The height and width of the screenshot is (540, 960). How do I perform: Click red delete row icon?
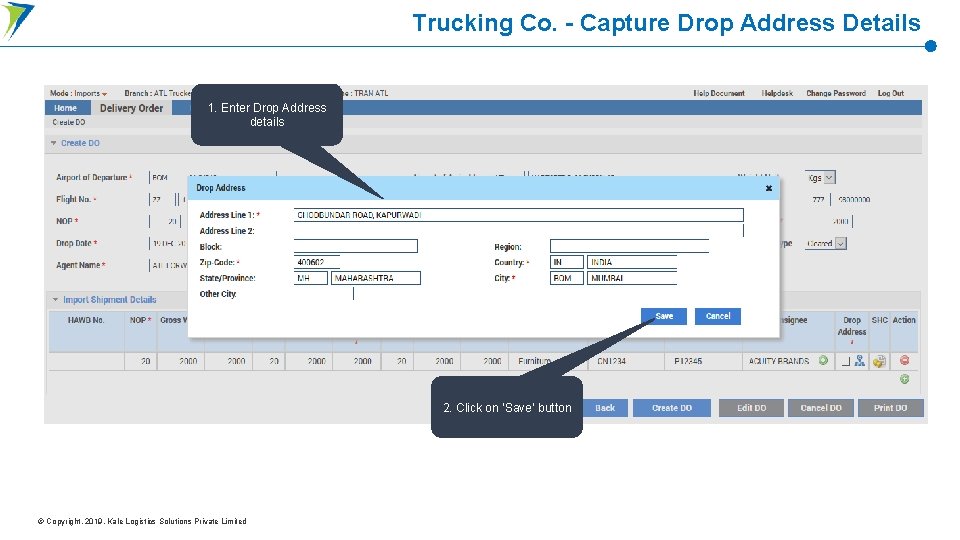pyautogui.click(x=904, y=360)
